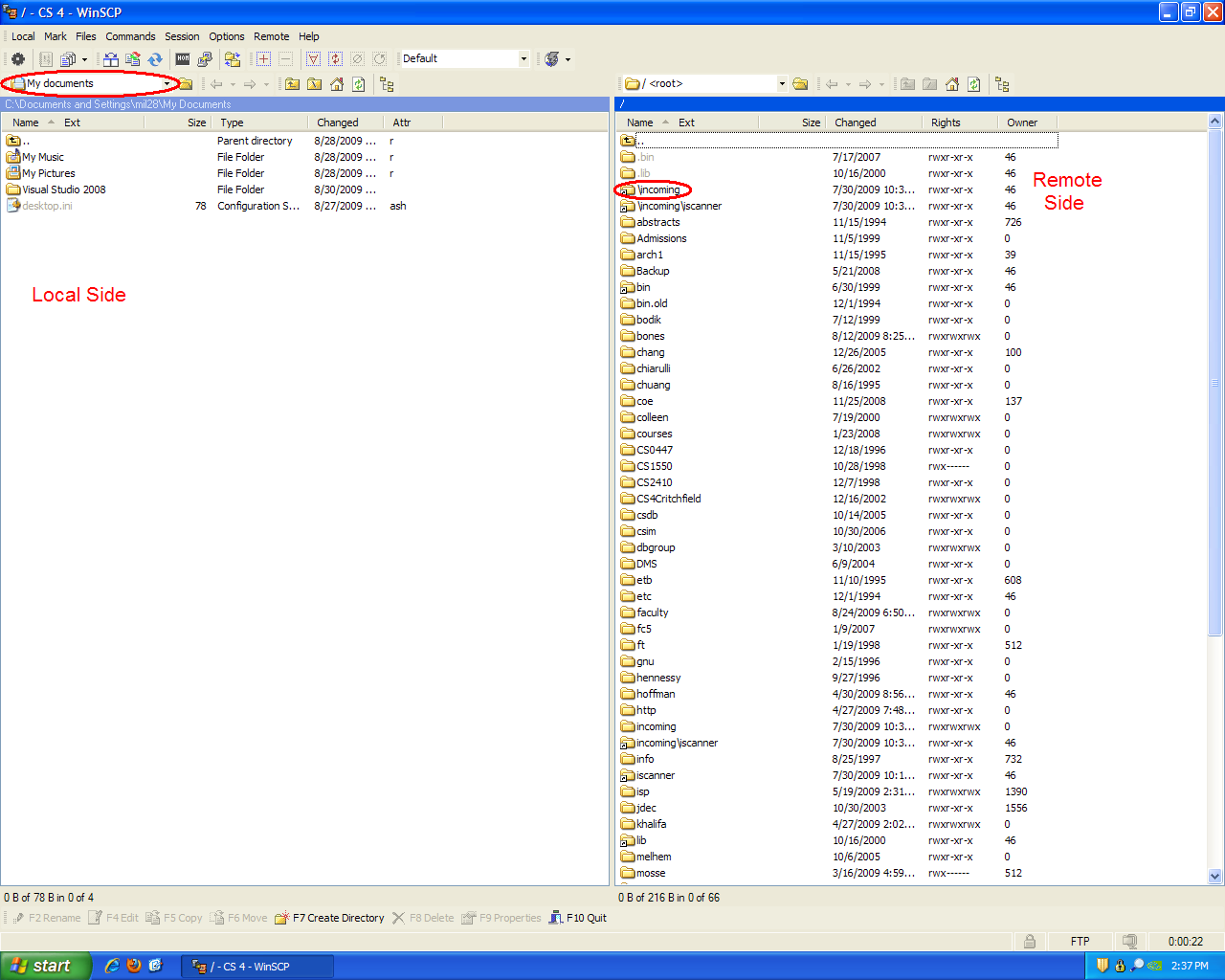
Task: Click F10 Quit button
Action: pyautogui.click(x=577, y=918)
